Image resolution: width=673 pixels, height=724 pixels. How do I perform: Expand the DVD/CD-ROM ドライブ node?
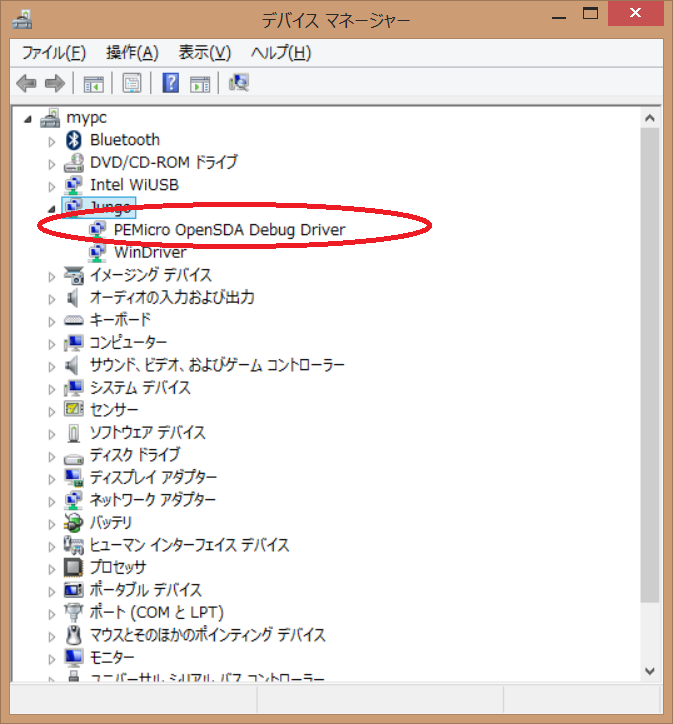point(52,164)
